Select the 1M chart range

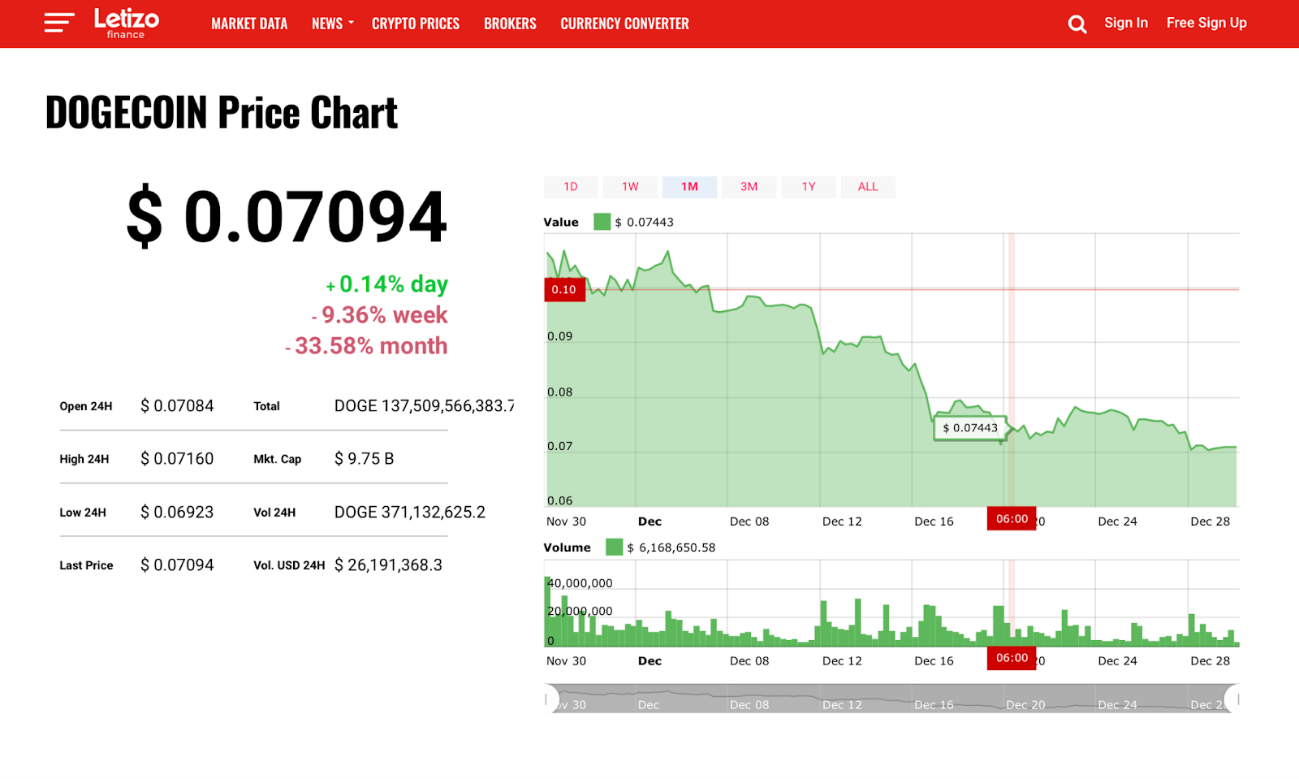(x=689, y=187)
